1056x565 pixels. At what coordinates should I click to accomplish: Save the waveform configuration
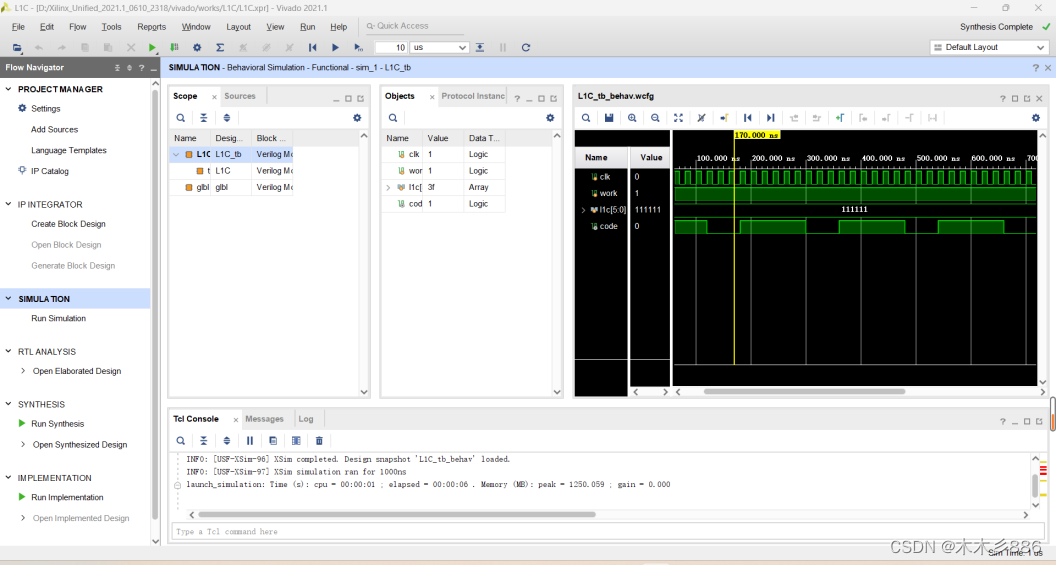pyautogui.click(x=609, y=118)
